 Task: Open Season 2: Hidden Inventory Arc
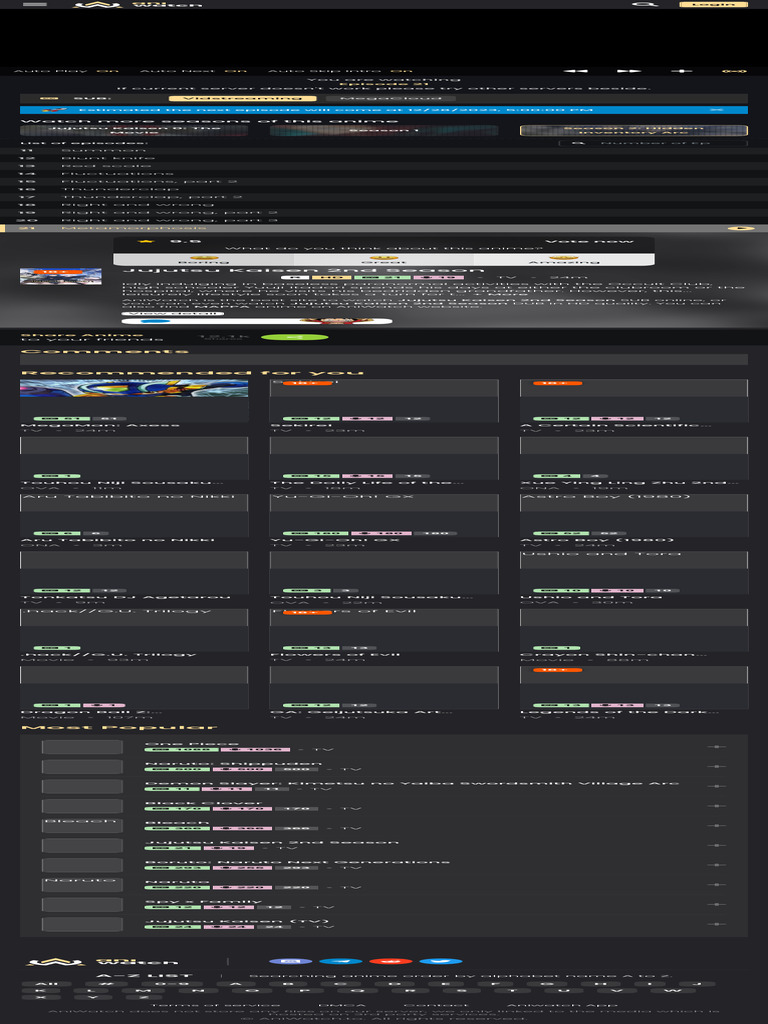(x=633, y=130)
